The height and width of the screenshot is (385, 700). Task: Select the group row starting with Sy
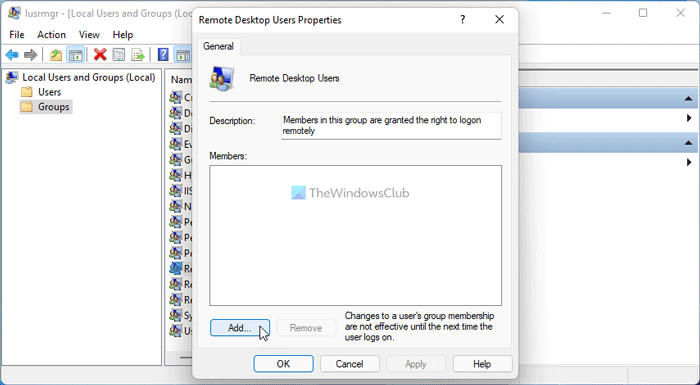click(181, 315)
